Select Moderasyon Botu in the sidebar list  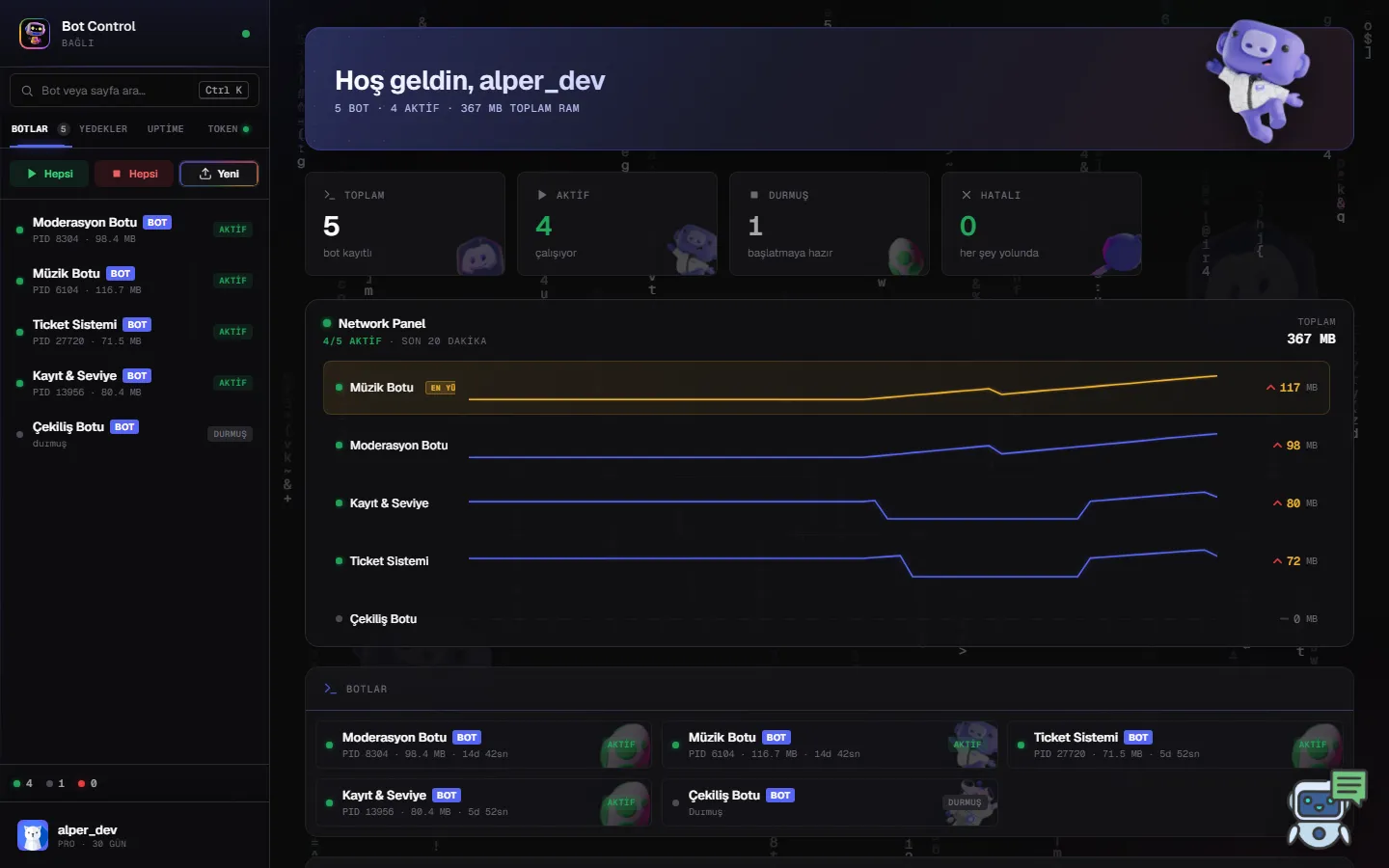point(134,230)
